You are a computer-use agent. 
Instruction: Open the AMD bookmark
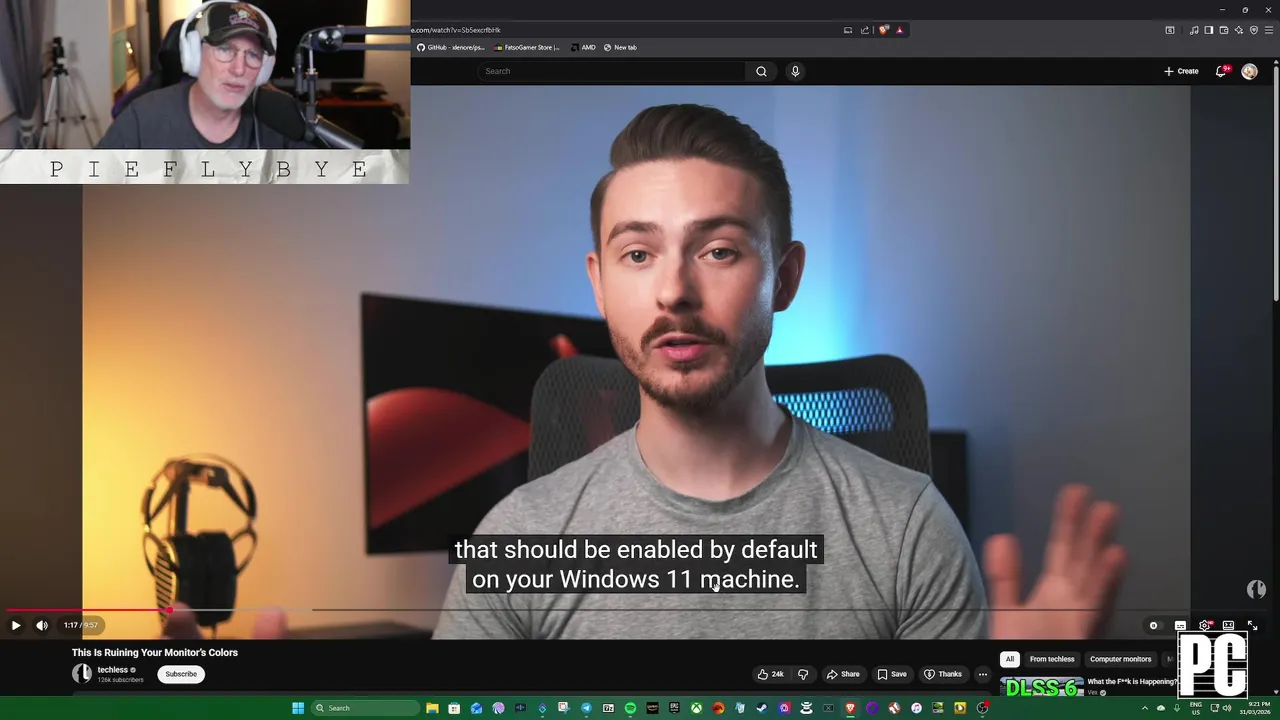click(583, 47)
